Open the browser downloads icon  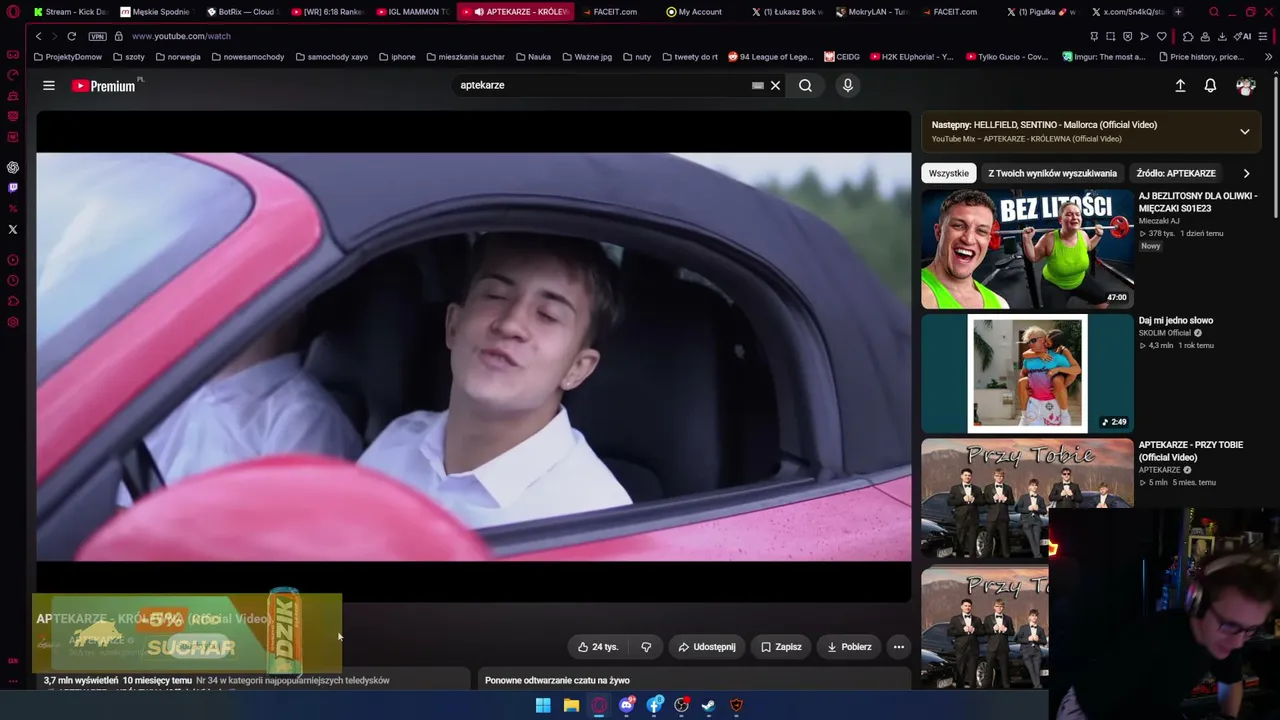coord(1222,36)
